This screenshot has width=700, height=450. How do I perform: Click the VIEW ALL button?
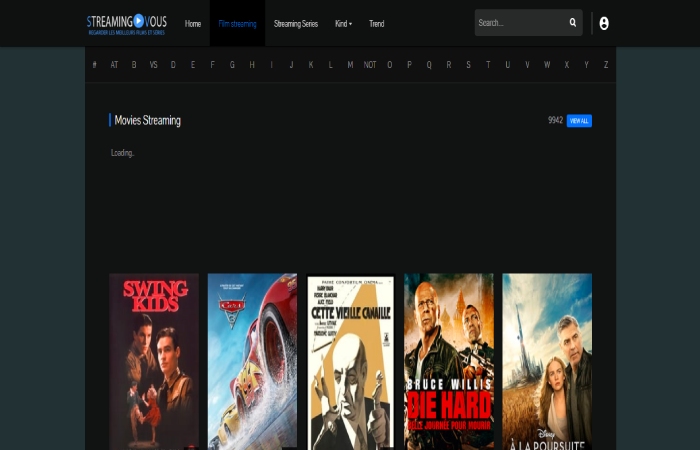(x=579, y=121)
